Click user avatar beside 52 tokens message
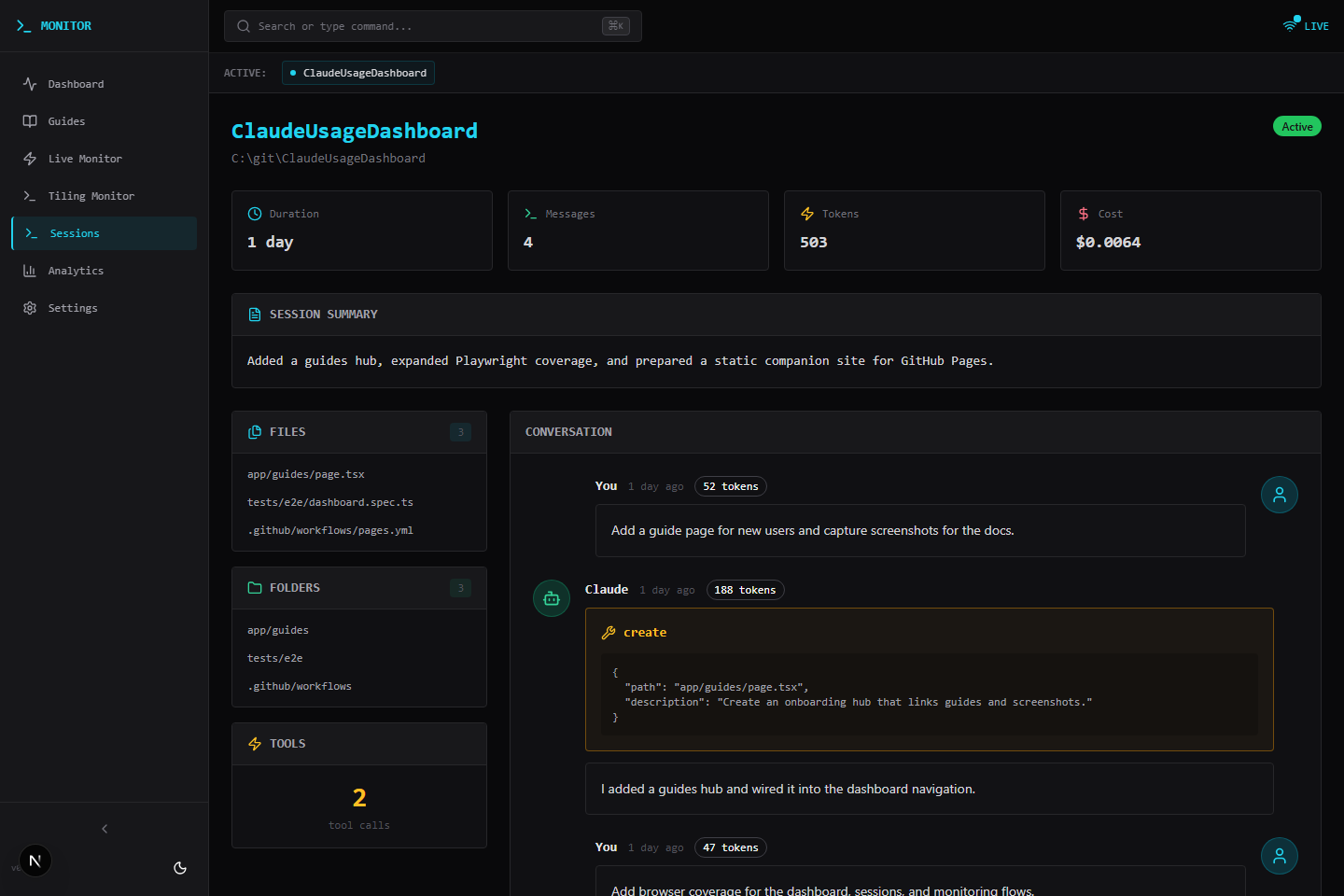Image resolution: width=1344 pixels, height=896 pixels. 1280,495
